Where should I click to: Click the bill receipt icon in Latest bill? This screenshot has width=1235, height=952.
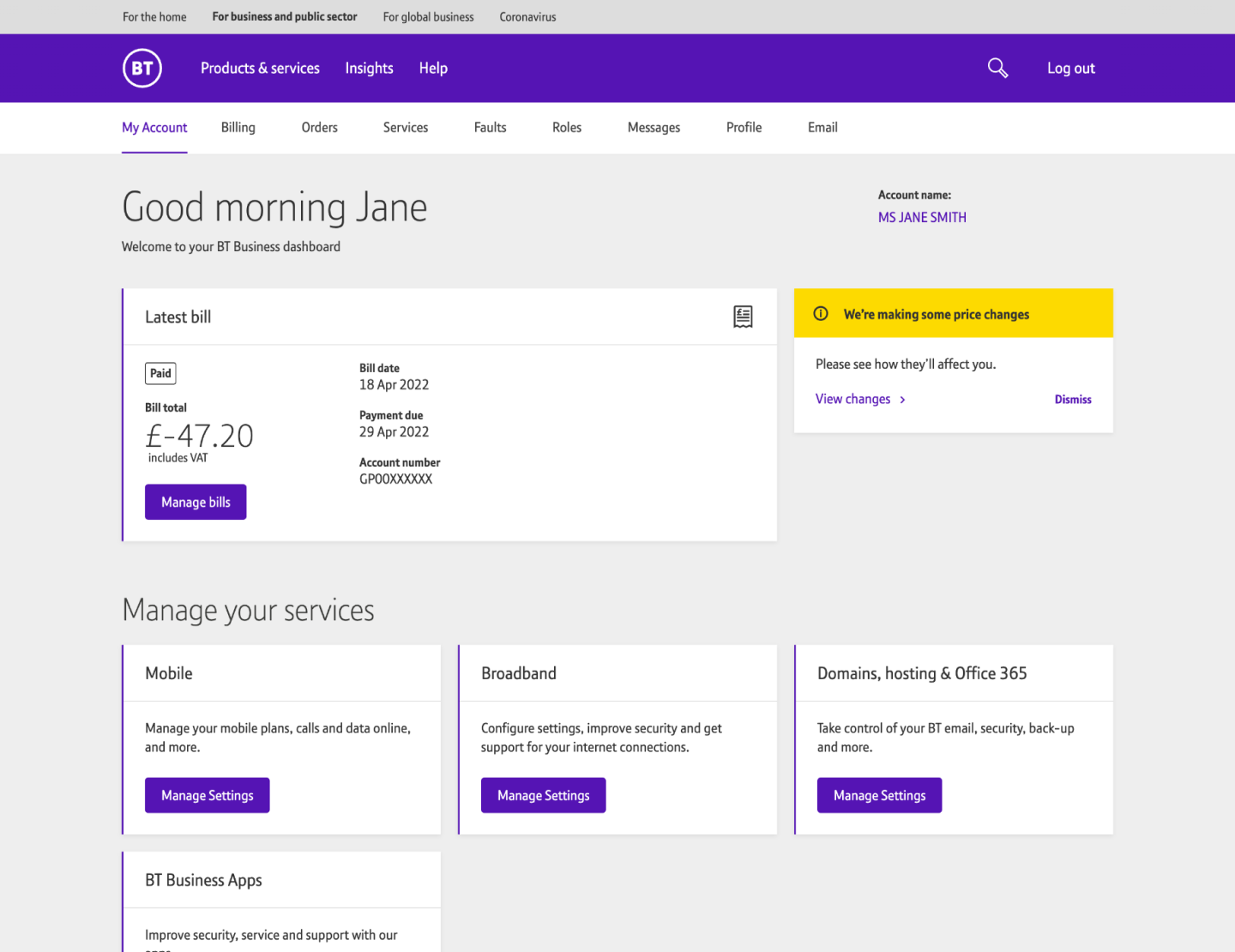743,316
